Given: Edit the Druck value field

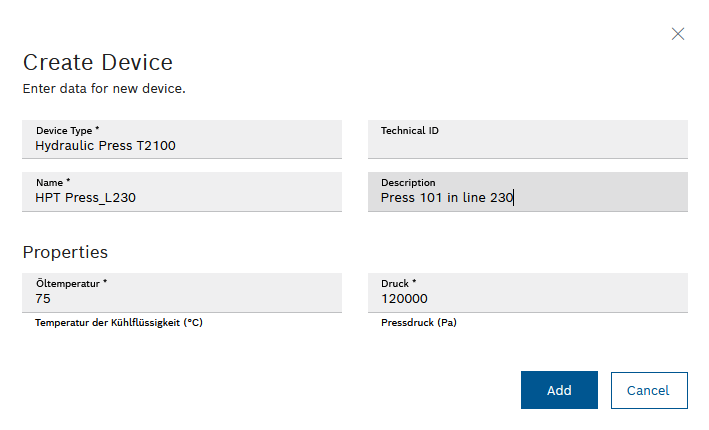Looking at the screenshot, I should (x=528, y=293).
